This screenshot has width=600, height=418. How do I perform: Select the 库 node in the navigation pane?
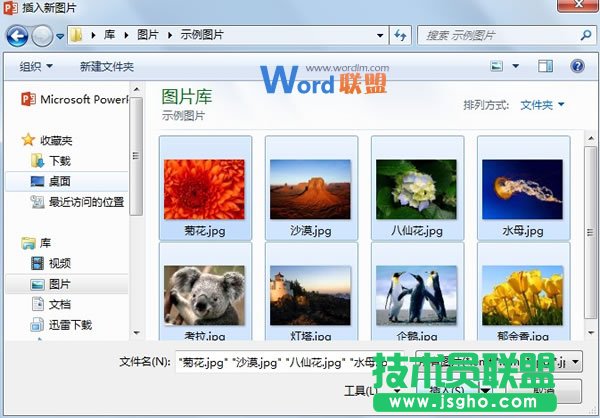[x=36, y=243]
